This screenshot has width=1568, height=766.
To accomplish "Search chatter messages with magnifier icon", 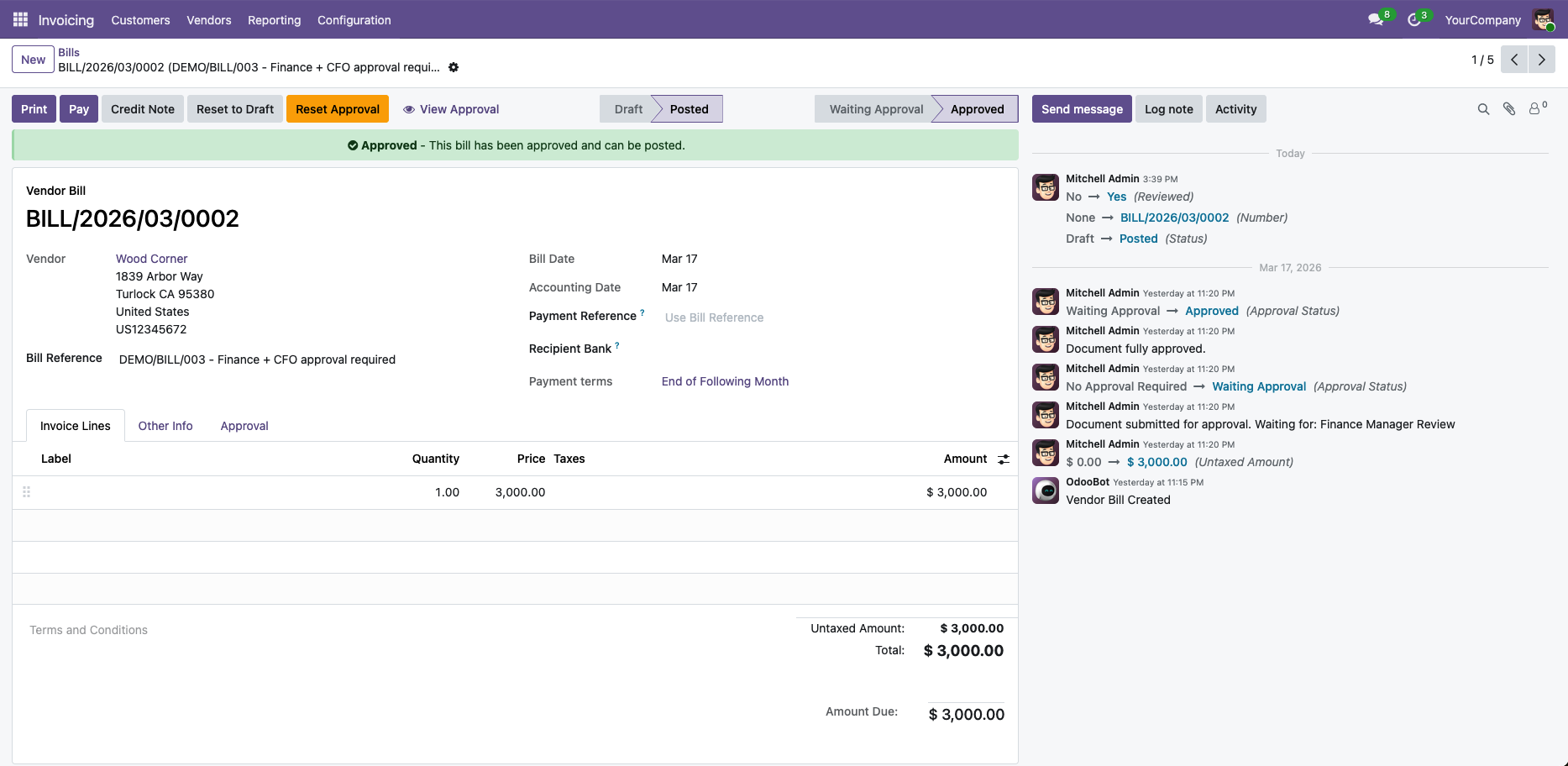I will (x=1483, y=109).
